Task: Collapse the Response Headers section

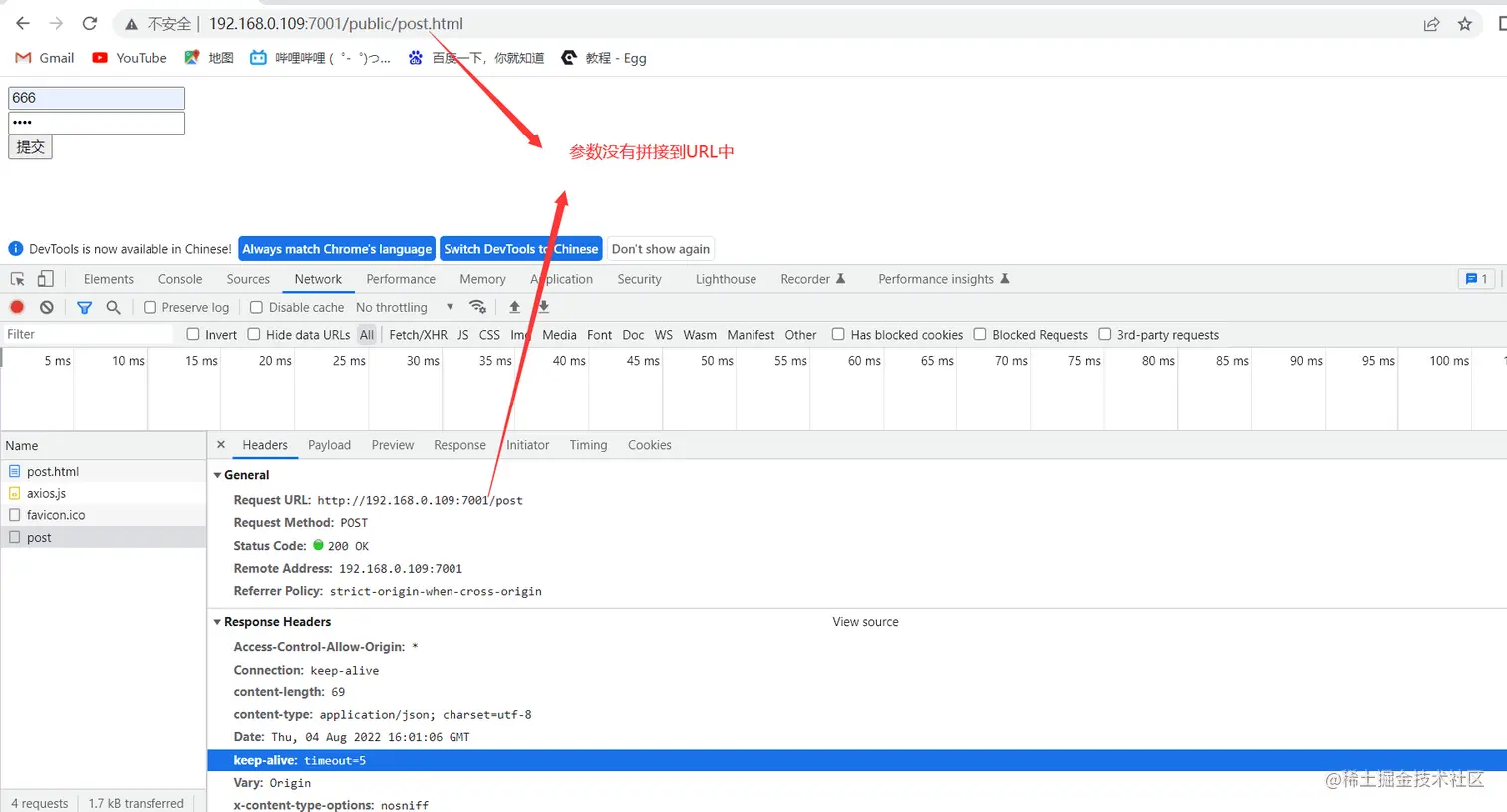Action: pyautogui.click(x=218, y=622)
